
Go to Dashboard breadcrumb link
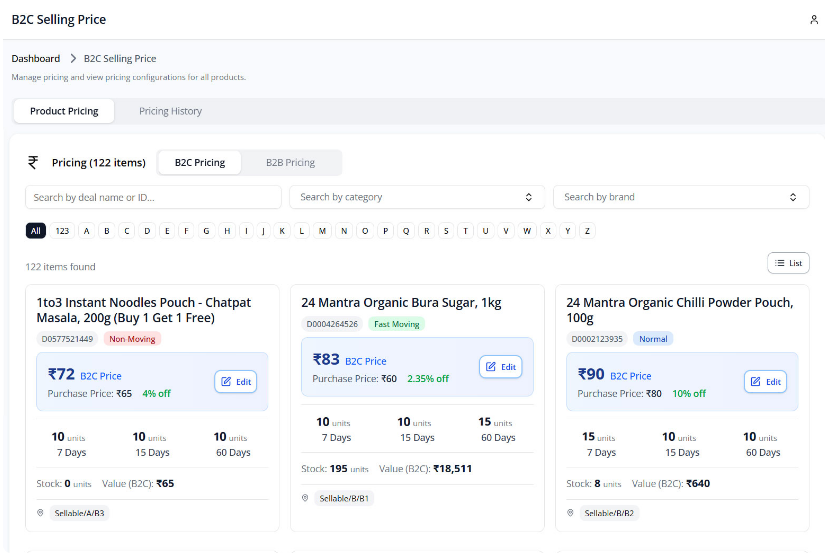[36, 59]
